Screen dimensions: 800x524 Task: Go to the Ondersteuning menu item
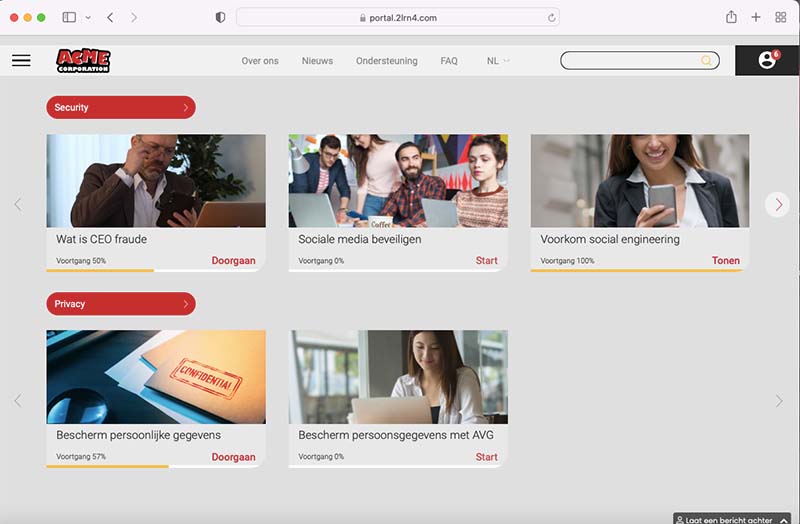[x=386, y=61]
